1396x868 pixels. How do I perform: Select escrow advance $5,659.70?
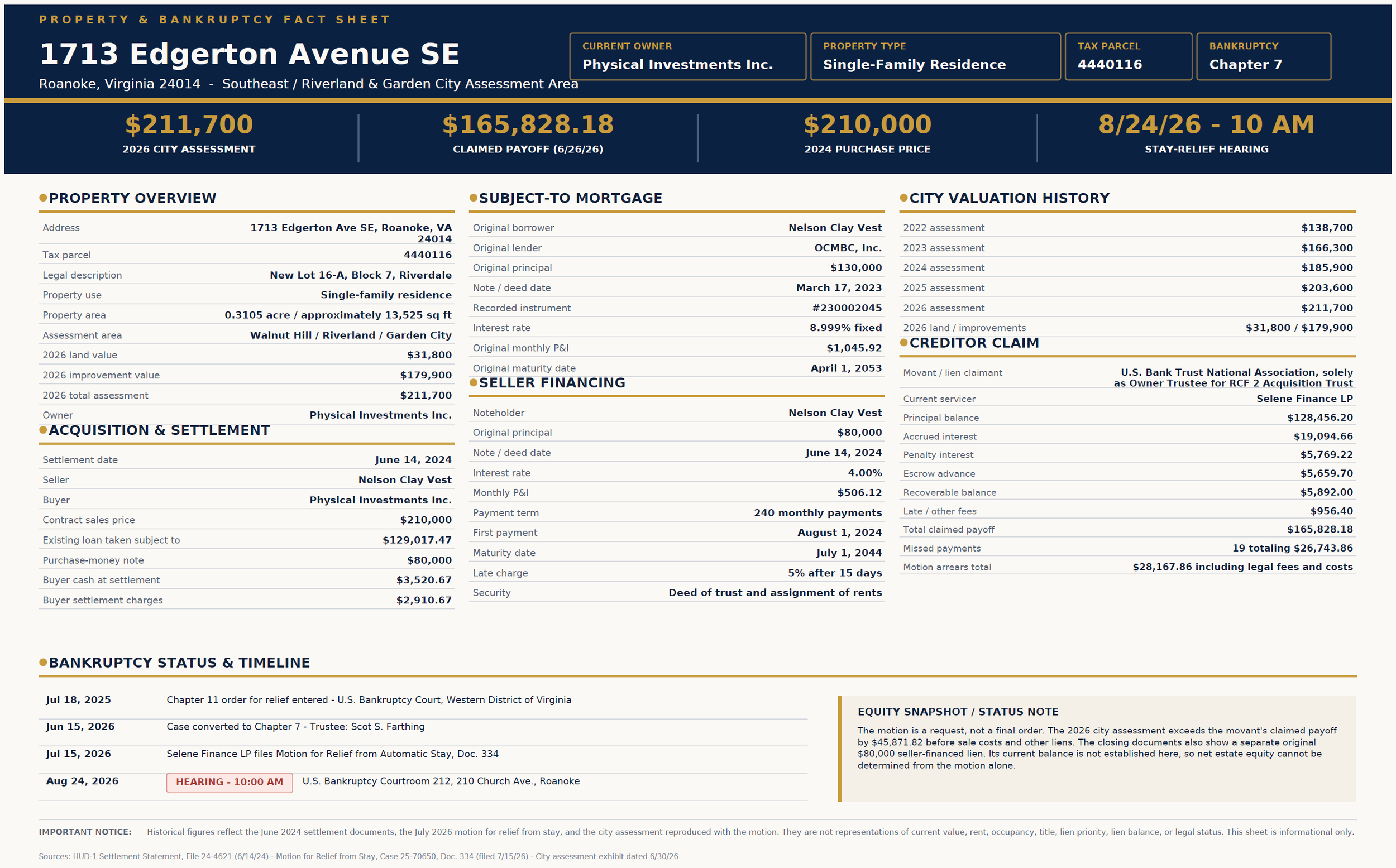(x=1327, y=473)
